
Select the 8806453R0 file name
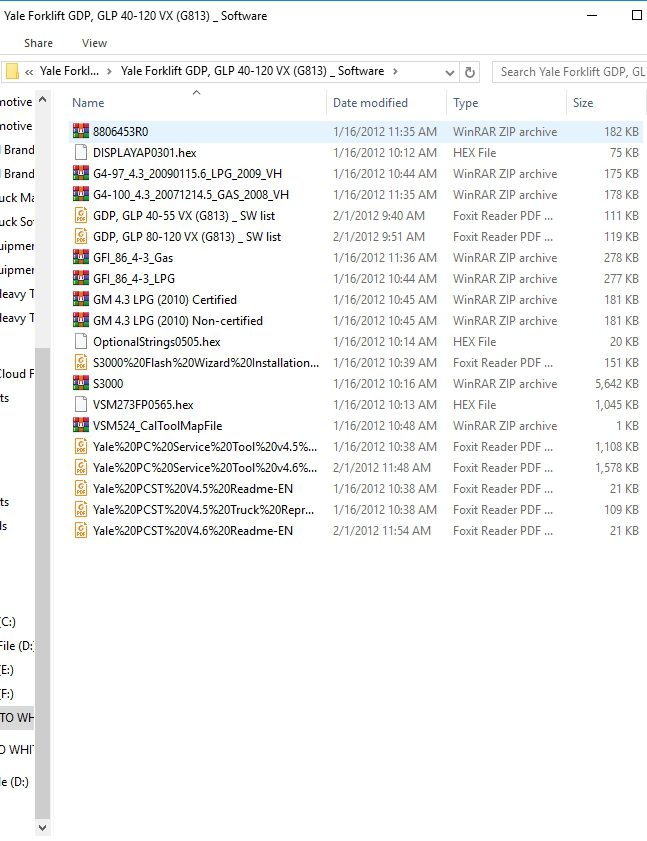click(x=120, y=131)
